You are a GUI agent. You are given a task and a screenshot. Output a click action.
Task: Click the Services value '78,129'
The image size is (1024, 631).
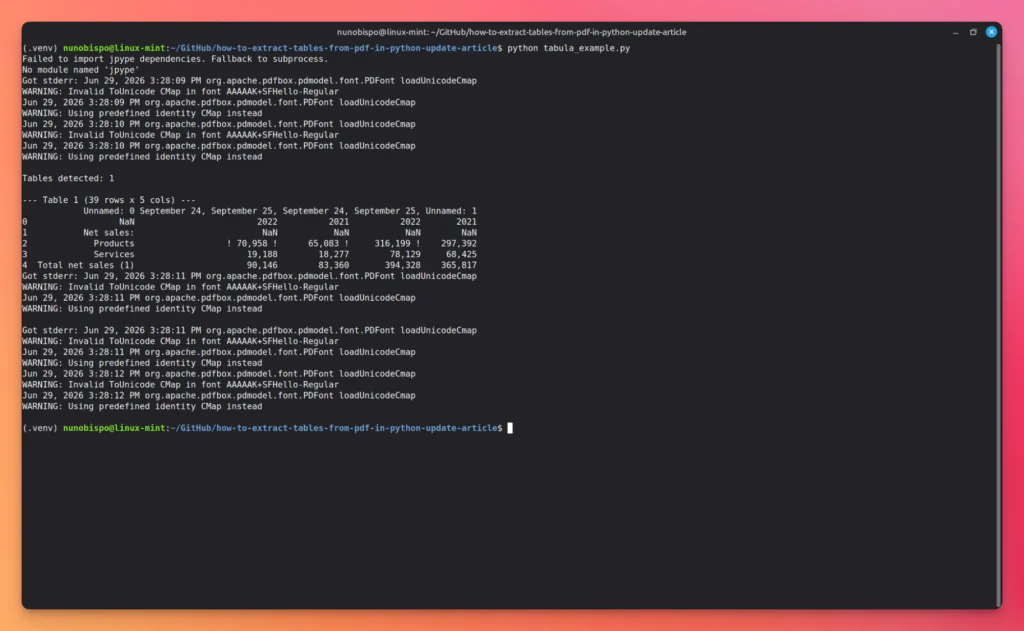pos(405,254)
